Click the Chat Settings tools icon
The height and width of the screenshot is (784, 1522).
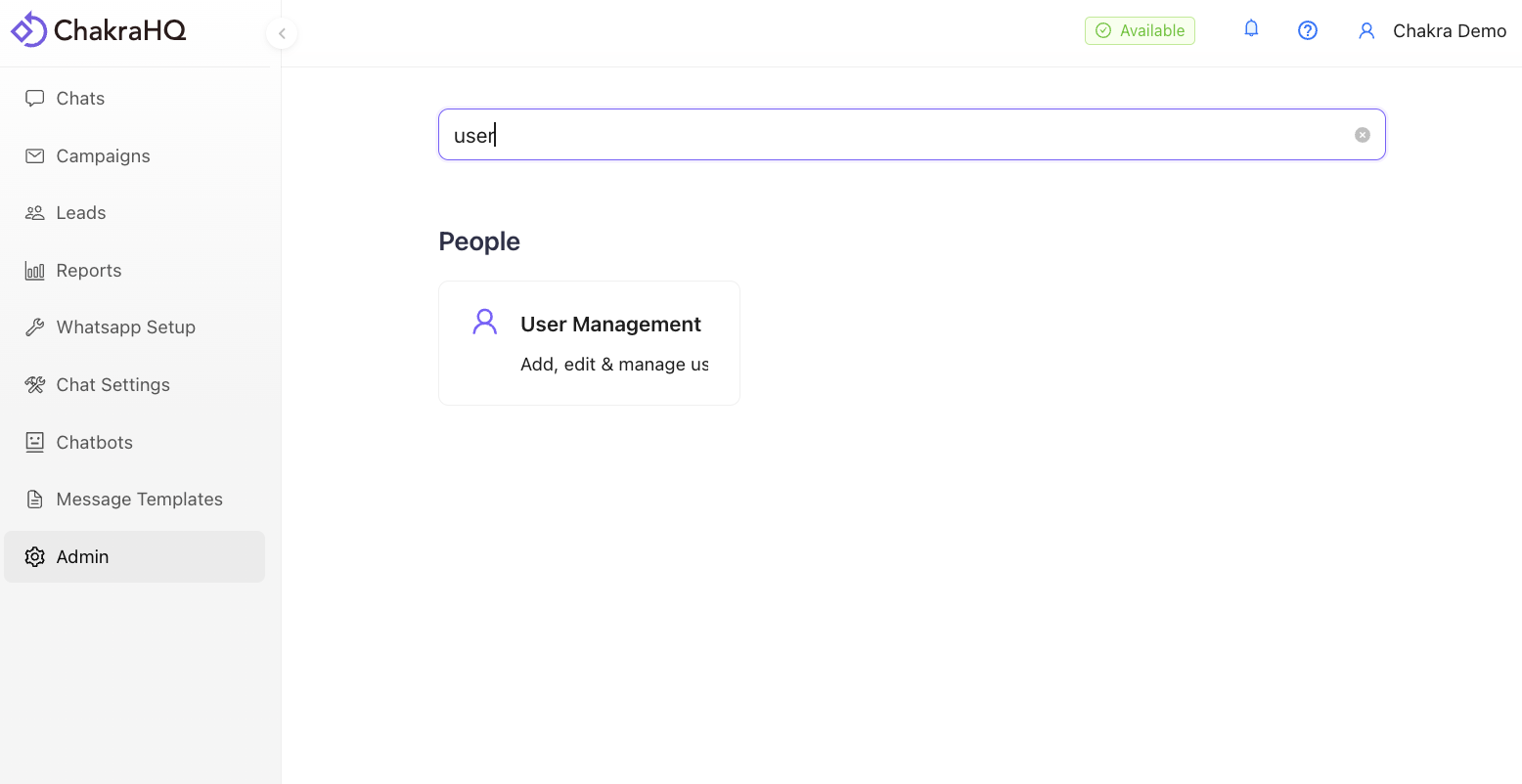[35, 385]
